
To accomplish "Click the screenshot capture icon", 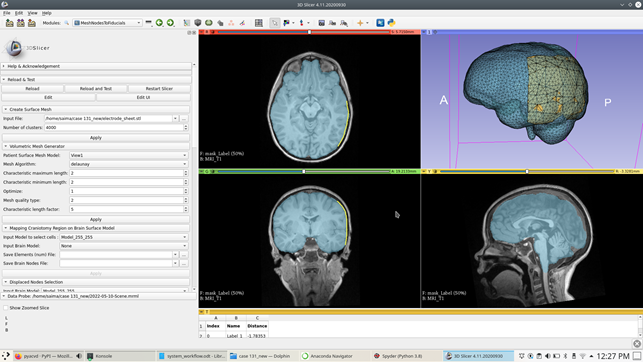I will [322, 23].
